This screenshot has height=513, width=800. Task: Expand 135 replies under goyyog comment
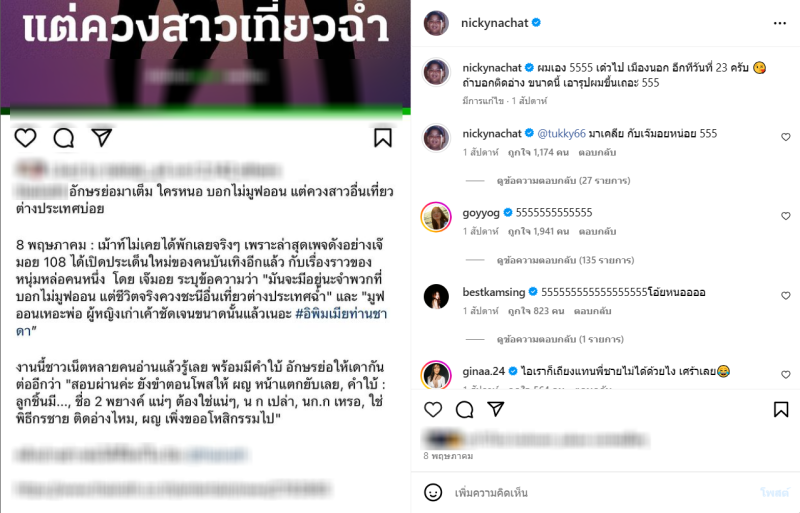click(565, 260)
